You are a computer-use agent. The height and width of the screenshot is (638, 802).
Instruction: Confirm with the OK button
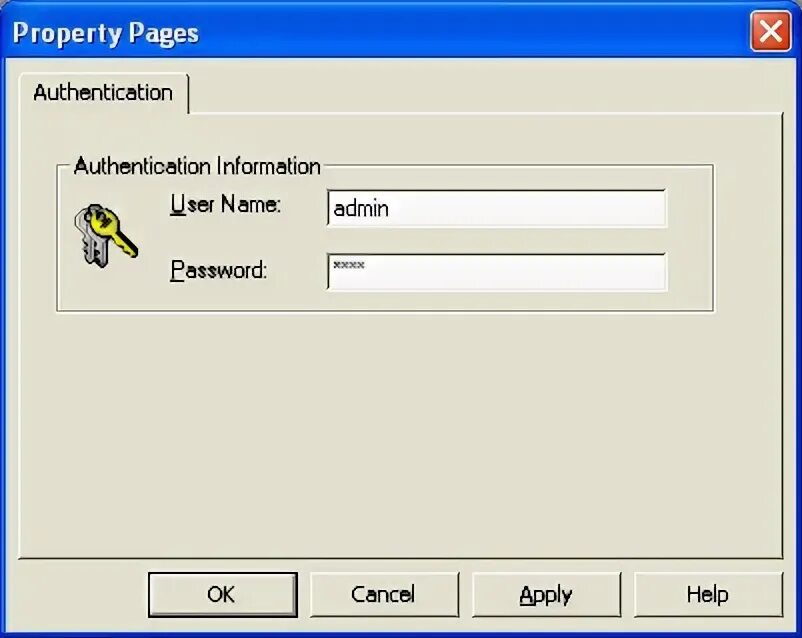tap(222, 595)
